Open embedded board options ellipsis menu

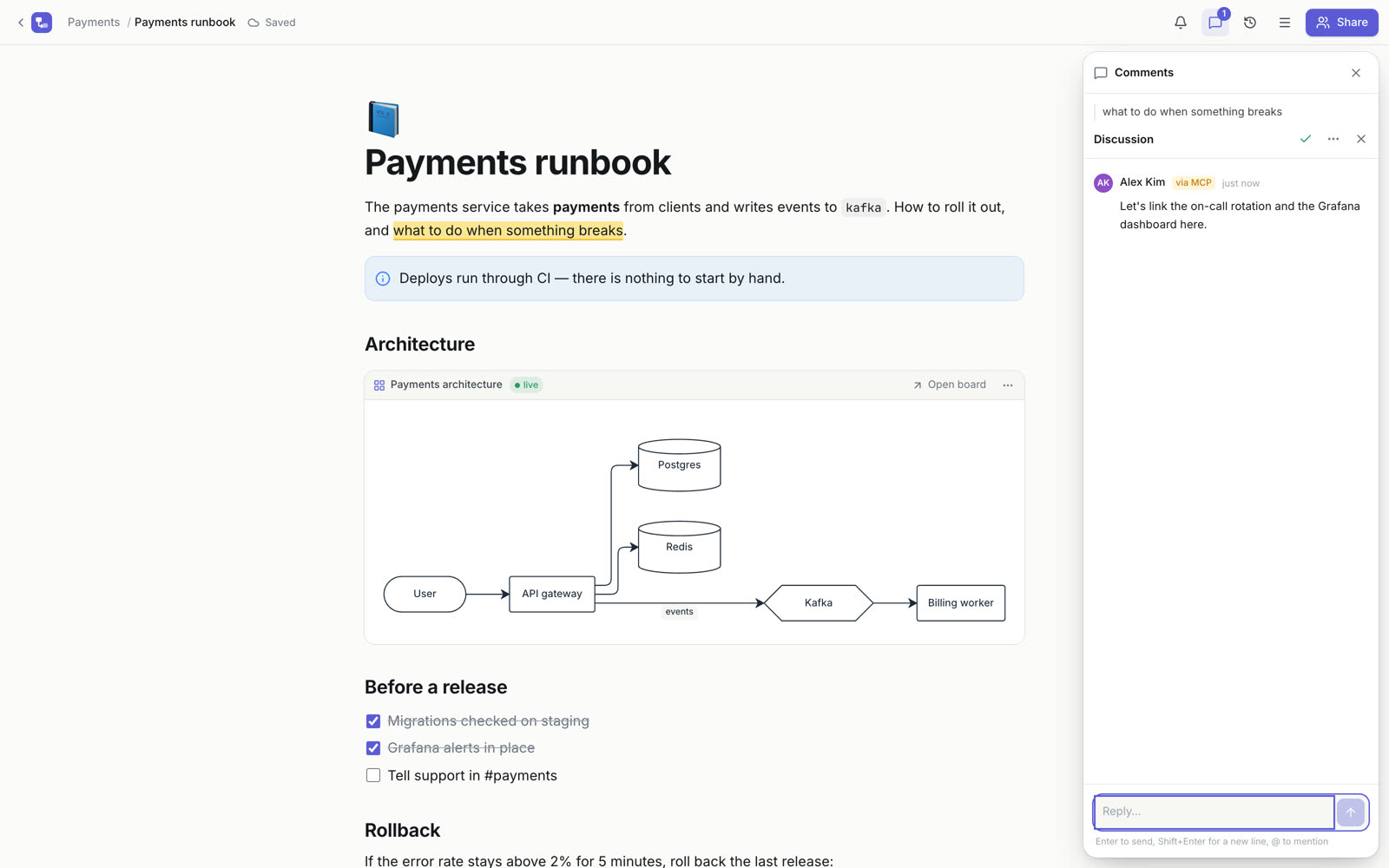point(1008,385)
